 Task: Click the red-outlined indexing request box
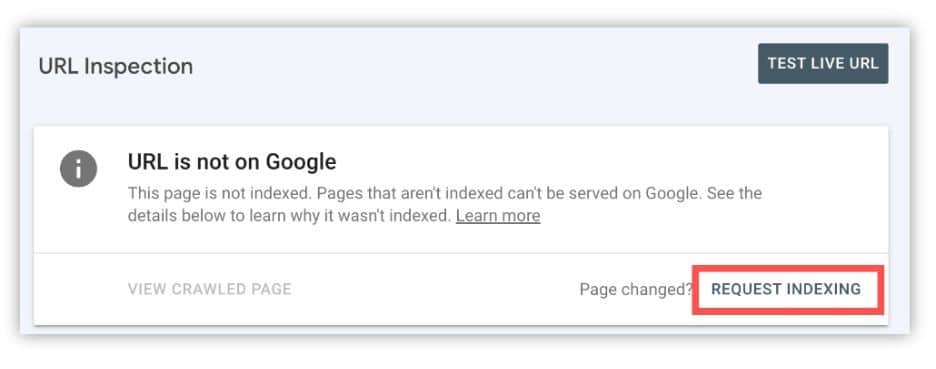tap(786, 290)
